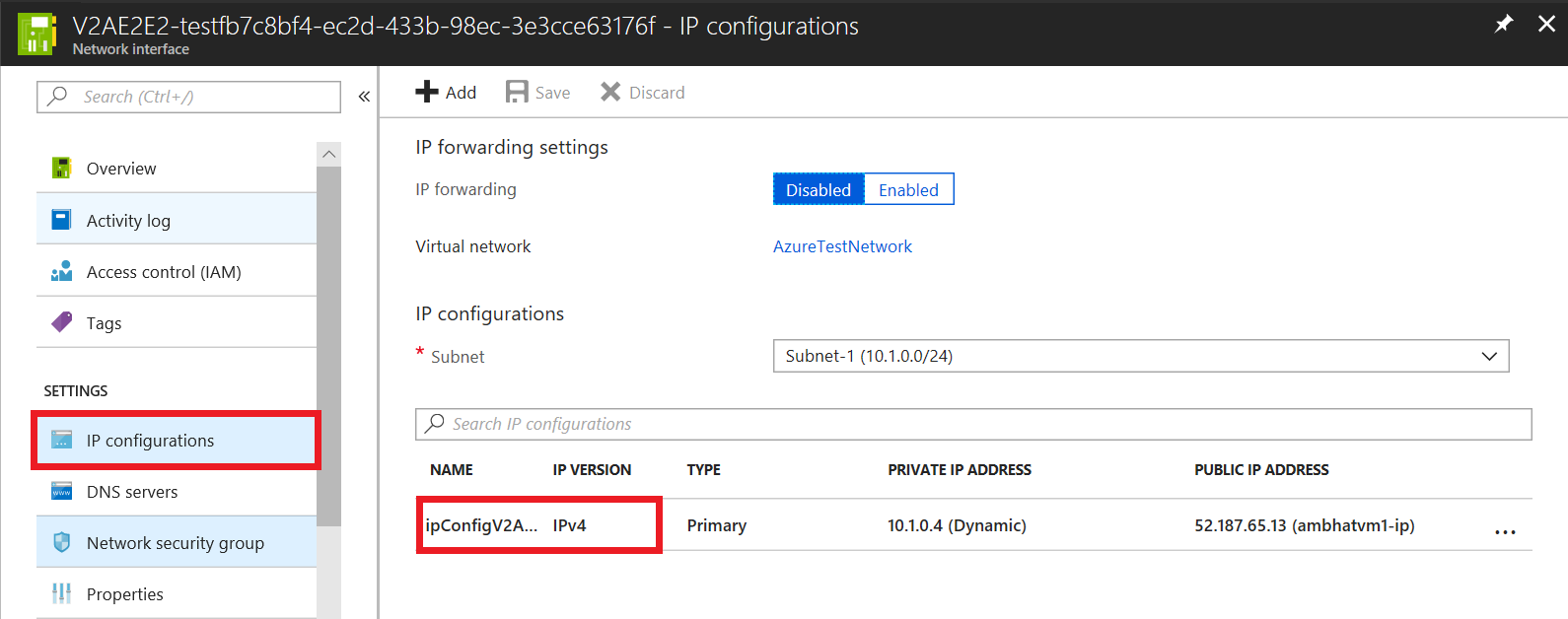Click the Tags purple tag icon
This screenshot has height=619, width=1568.
tap(61, 322)
